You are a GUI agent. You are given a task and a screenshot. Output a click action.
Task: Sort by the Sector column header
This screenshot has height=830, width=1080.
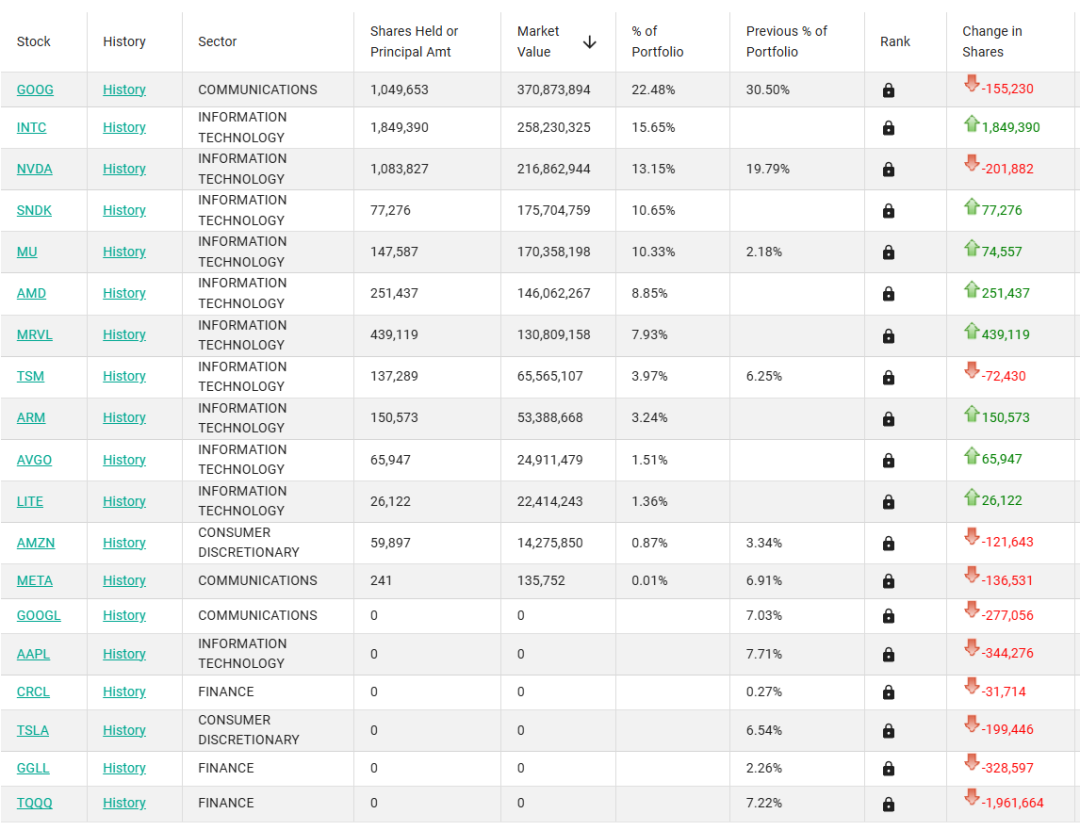pos(217,41)
